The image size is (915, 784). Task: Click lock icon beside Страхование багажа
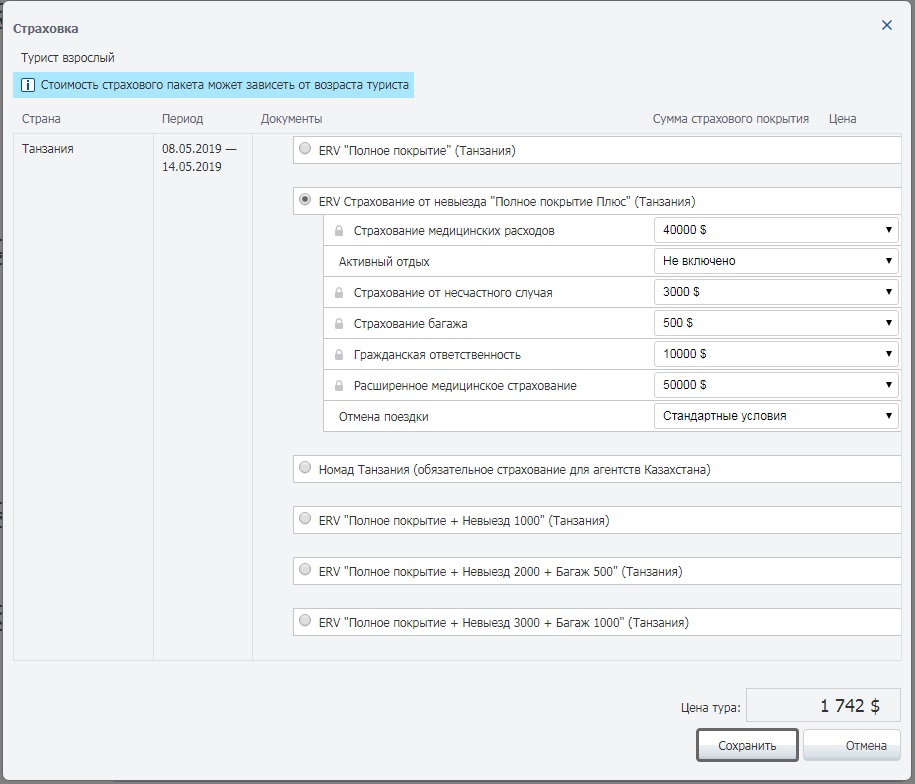pyautogui.click(x=339, y=324)
